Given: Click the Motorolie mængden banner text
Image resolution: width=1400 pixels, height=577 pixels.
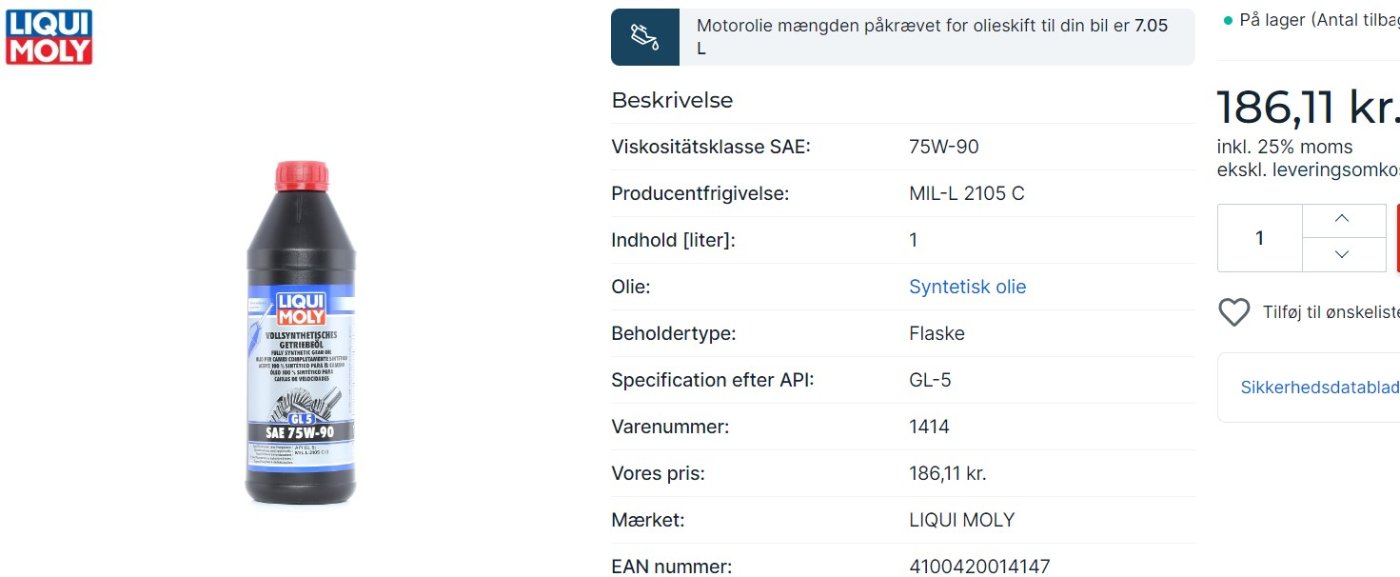Looking at the screenshot, I should (932, 37).
